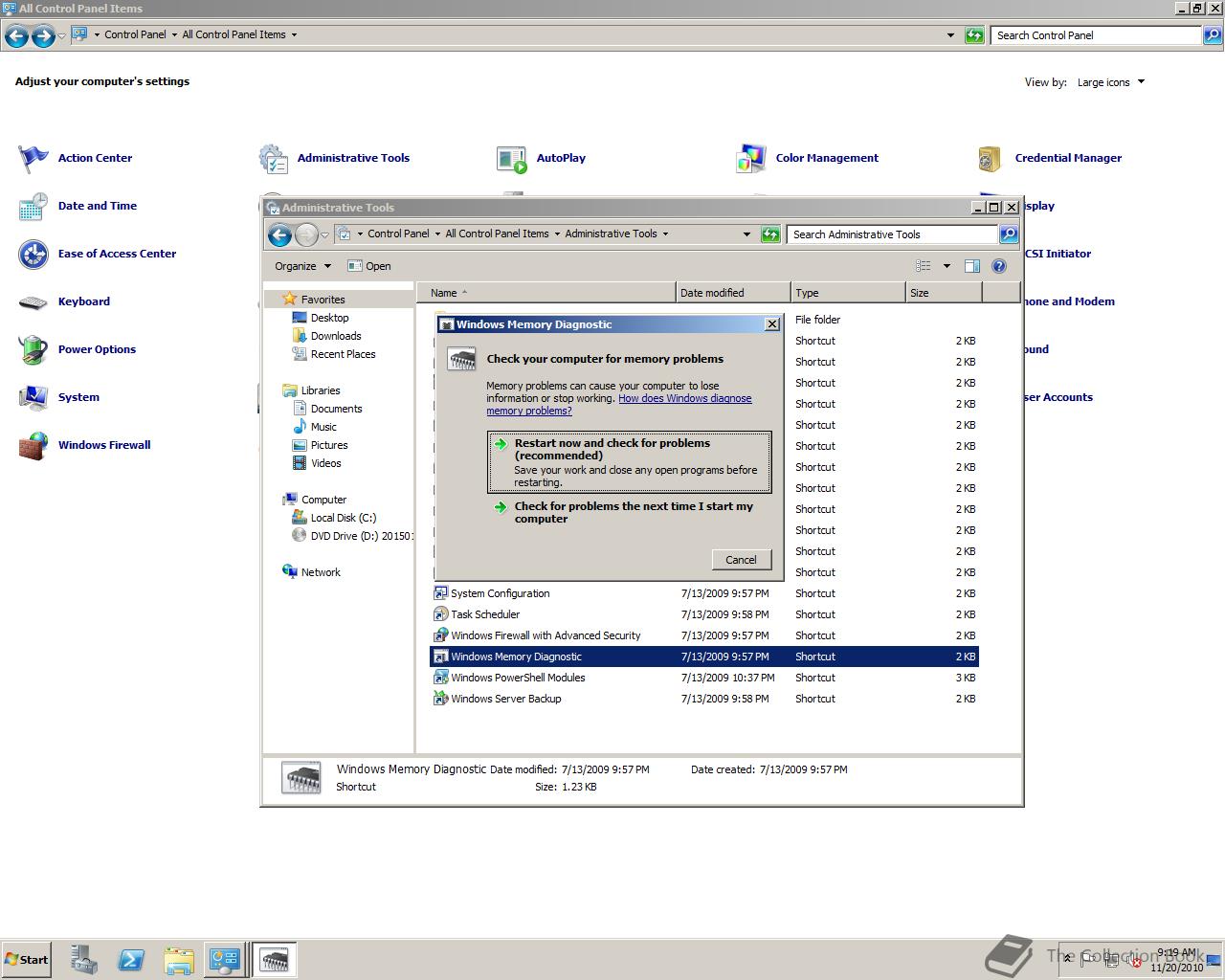The height and width of the screenshot is (980, 1225).
Task: Open Windows Firewall brick wall icon
Action: (x=33, y=445)
